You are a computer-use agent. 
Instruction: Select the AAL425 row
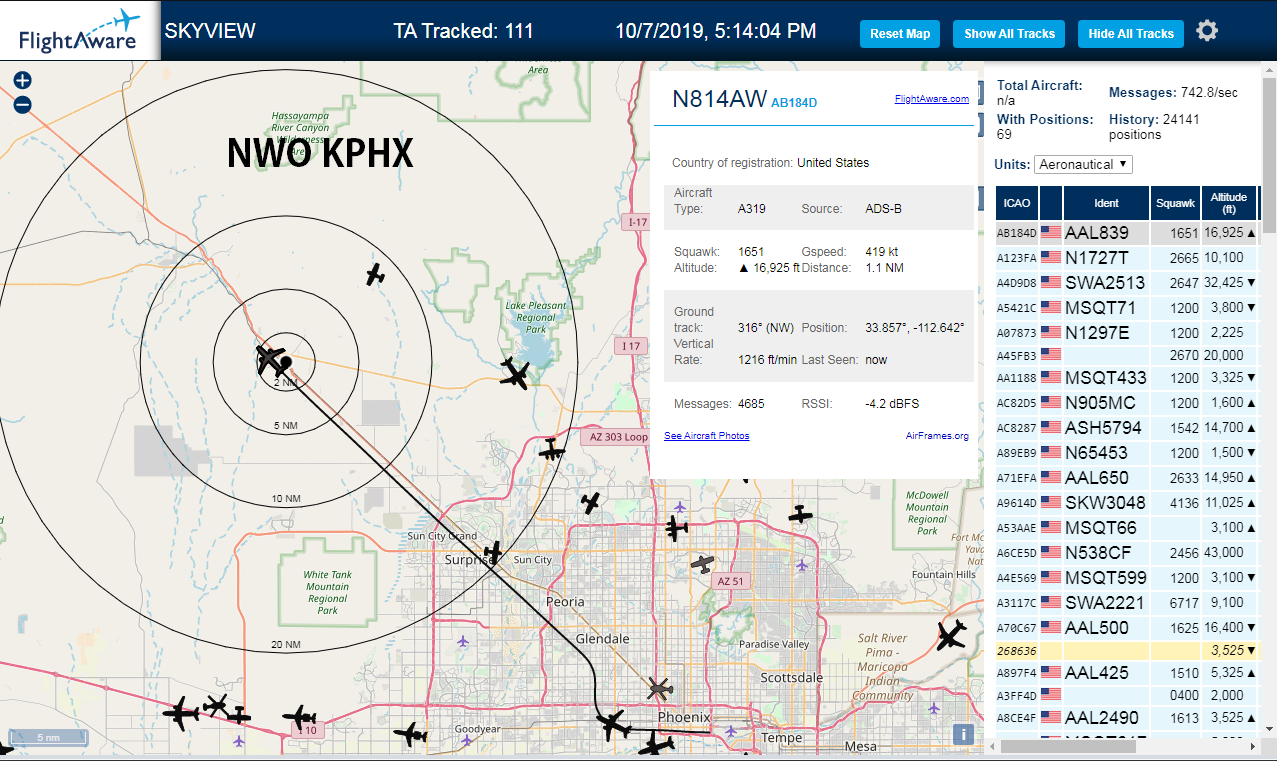point(1127,672)
